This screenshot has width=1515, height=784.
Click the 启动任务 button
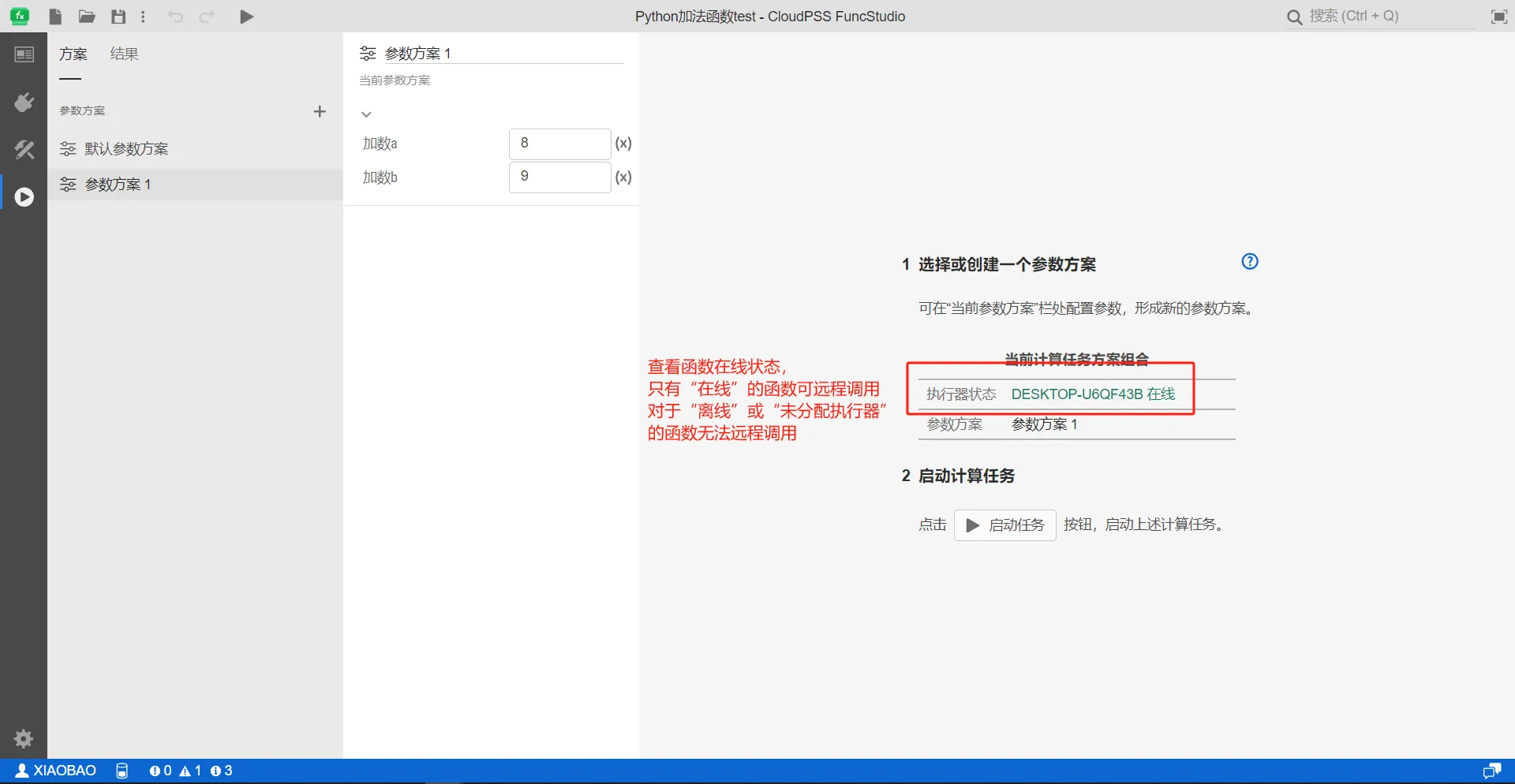pyautogui.click(x=1005, y=525)
